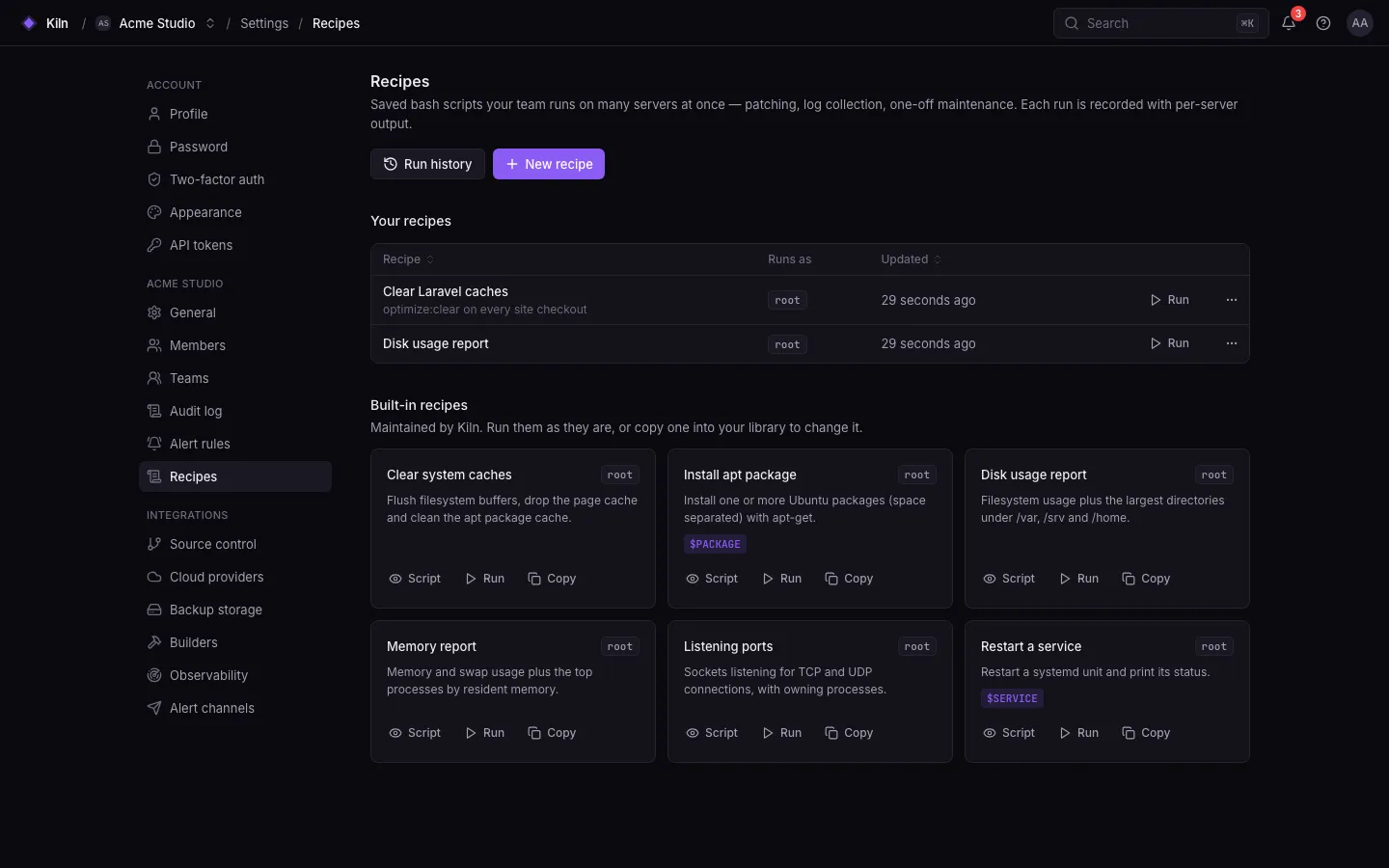Open the Appearance settings
The height and width of the screenshot is (868, 1389).
[235, 212]
